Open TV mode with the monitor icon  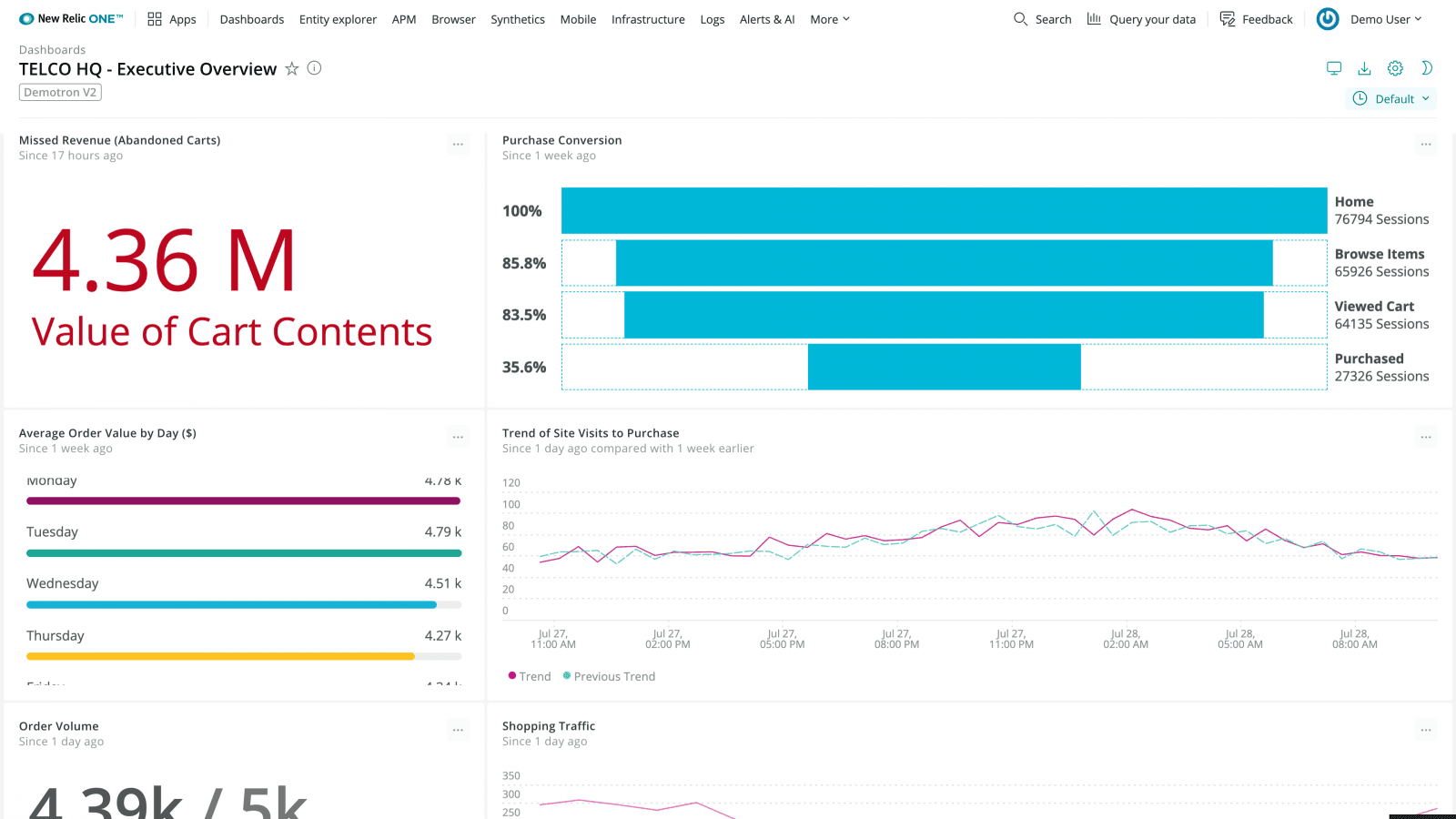click(x=1334, y=67)
